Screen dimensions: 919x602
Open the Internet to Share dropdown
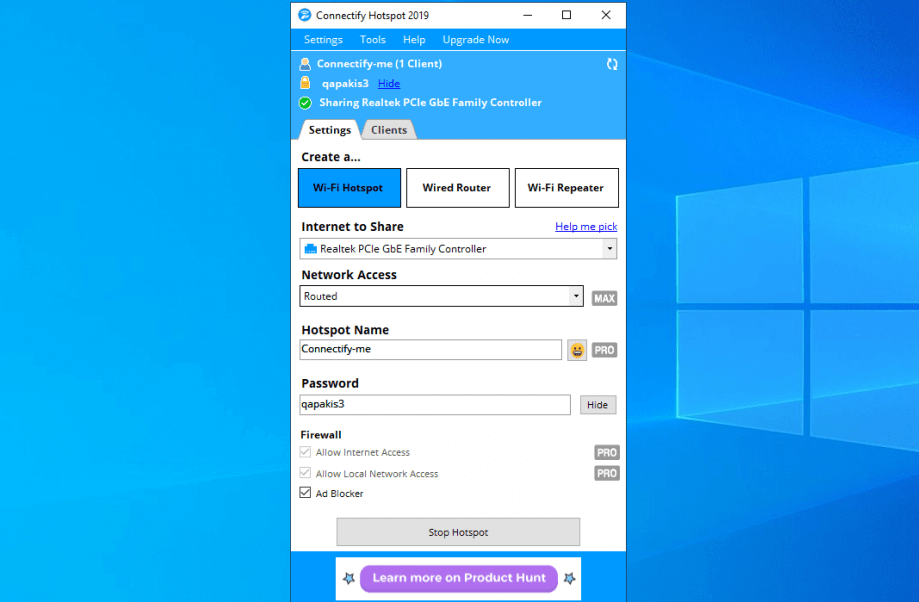click(x=458, y=248)
